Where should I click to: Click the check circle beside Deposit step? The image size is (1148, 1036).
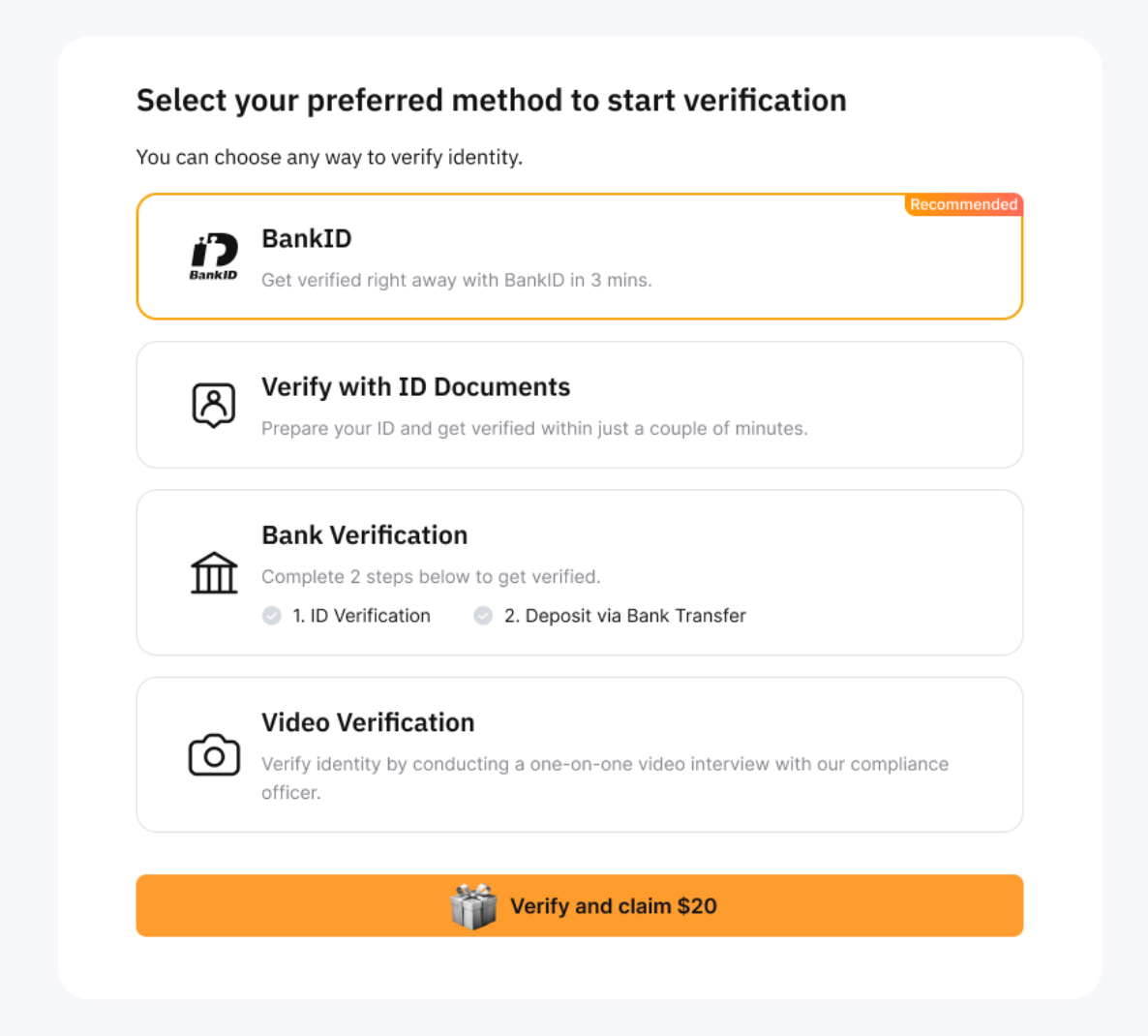pyautogui.click(x=483, y=616)
